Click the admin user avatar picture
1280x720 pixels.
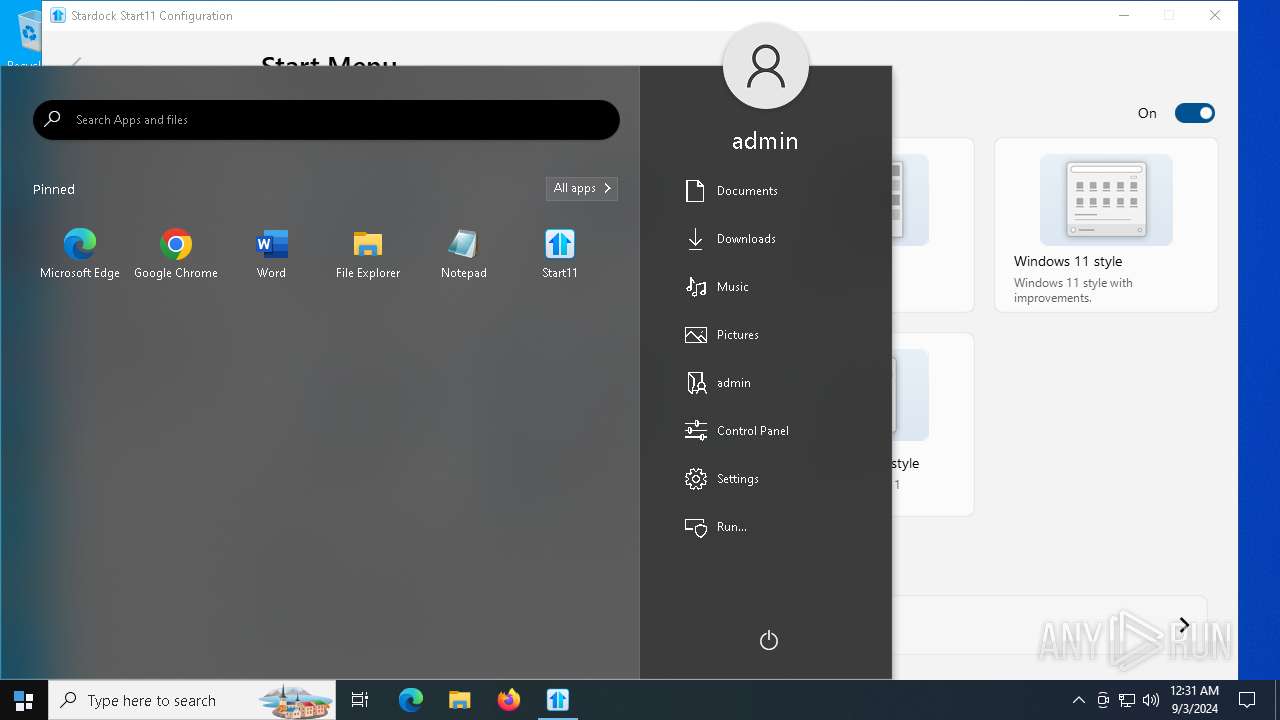coord(766,65)
